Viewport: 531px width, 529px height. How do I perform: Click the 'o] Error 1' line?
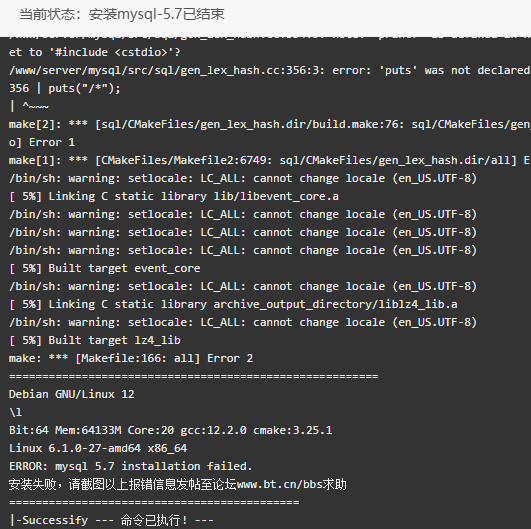tap(42, 142)
